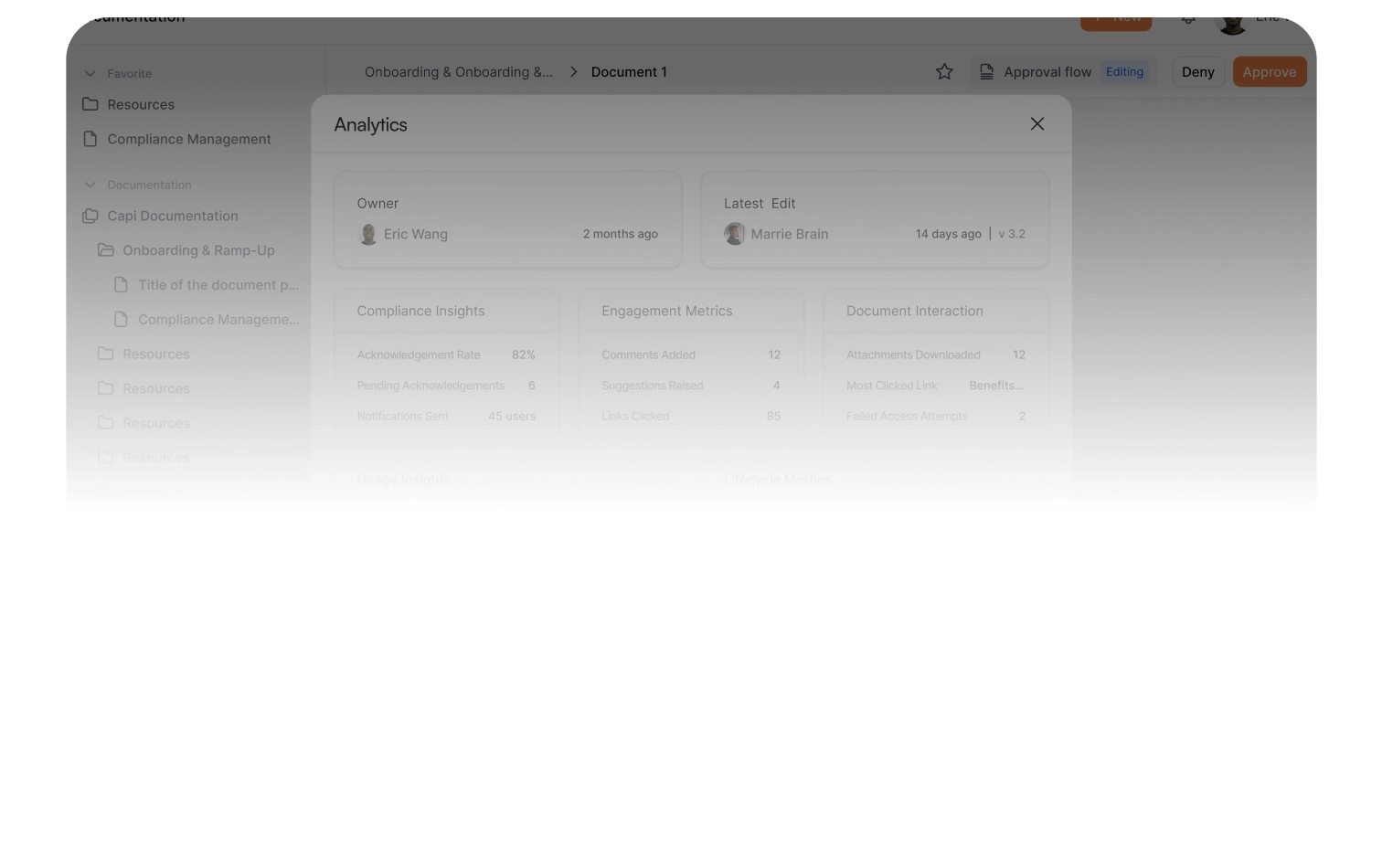Click the breadcrumb chevron before Document 1
The height and width of the screenshot is (868, 1382).
click(573, 72)
